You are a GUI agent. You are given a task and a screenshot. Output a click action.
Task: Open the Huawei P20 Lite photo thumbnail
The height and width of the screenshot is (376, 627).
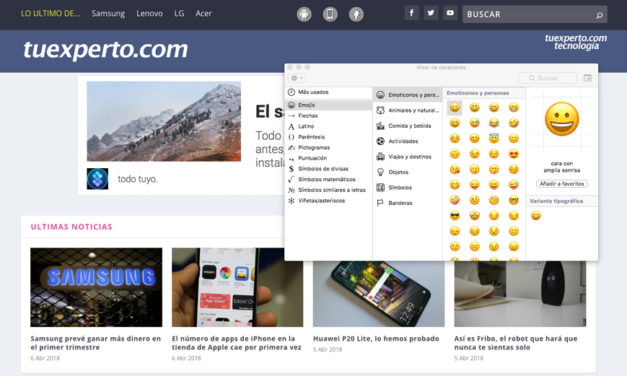click(x=379, y=294)
